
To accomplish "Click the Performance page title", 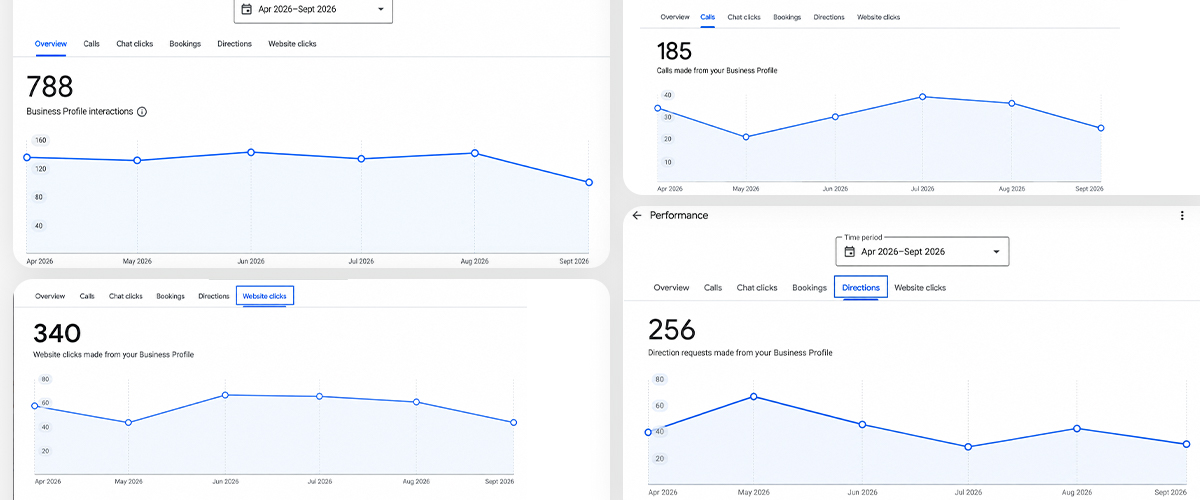I will (x=679, y=215).
